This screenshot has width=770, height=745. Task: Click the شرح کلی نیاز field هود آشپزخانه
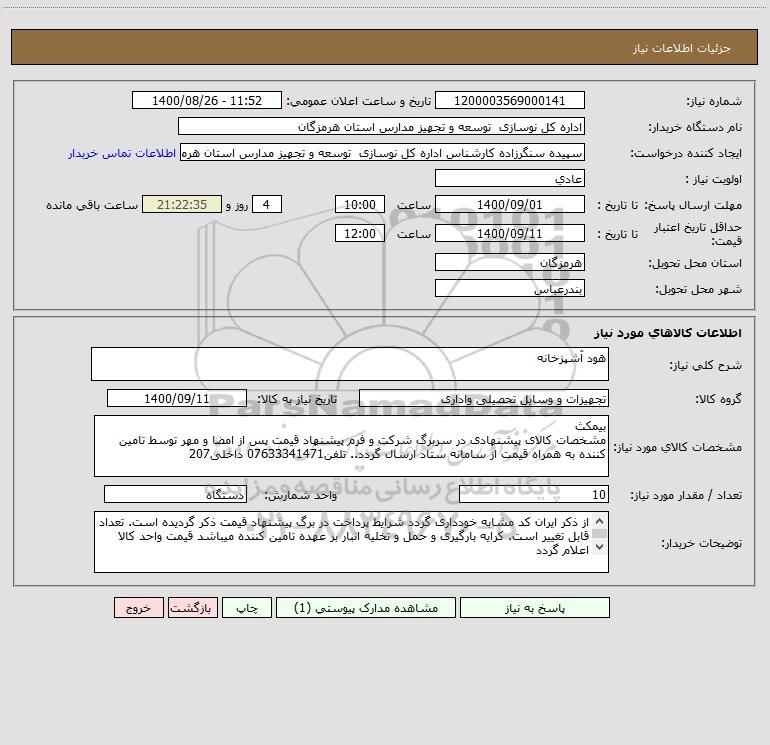(x=350, y=364)
